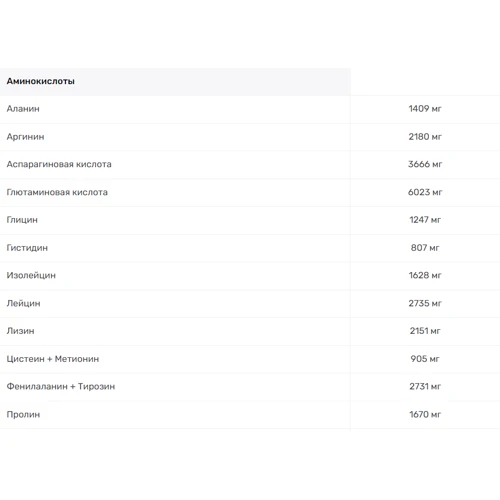Screen dimensions: 500x500
Task: Click the 3666 мг value
Action: pos(425,164)
